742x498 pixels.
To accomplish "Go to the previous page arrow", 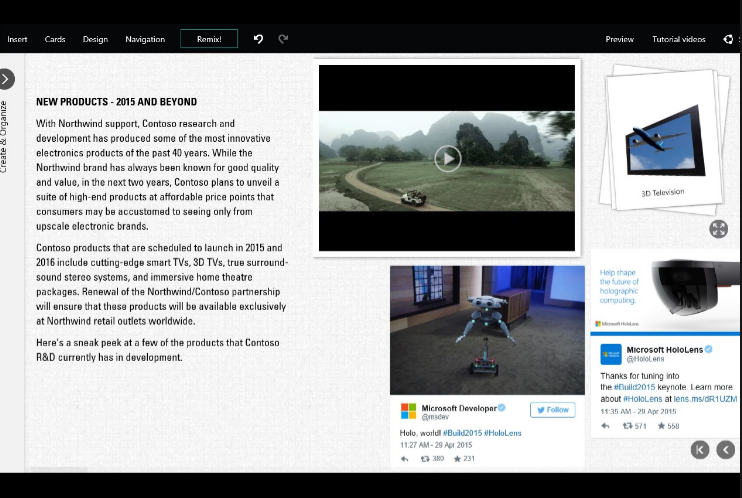I will click(725, 450).
